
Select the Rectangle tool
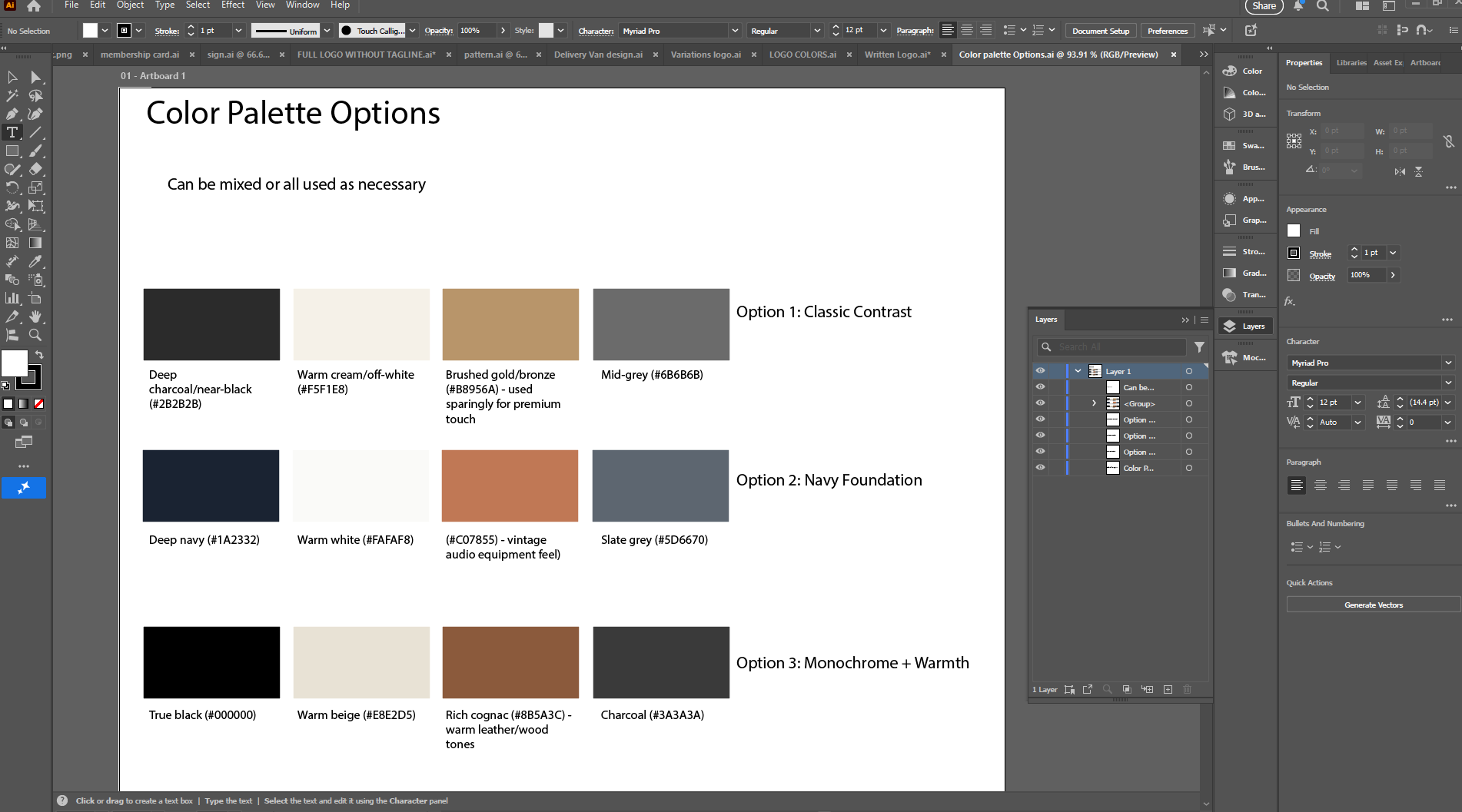tap(12, 151)
